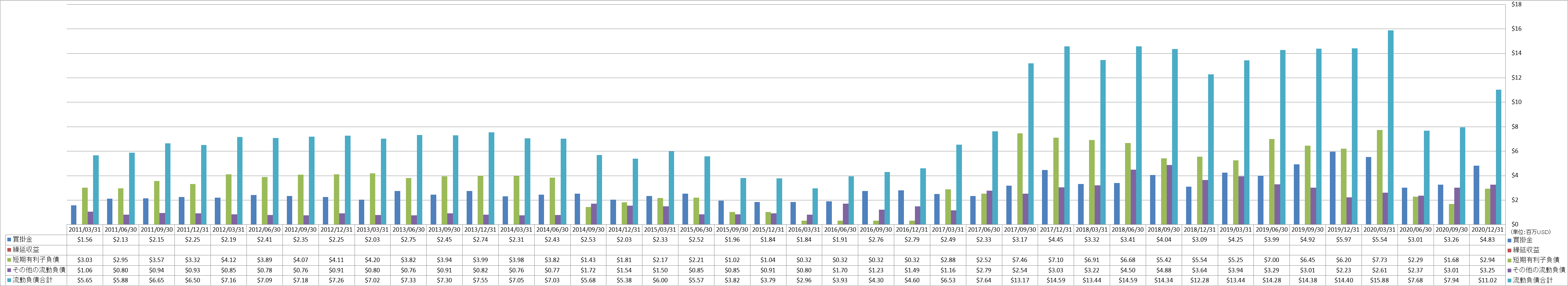Select the 2020/03/31 date column header
The height and width of the screenshot is (286, 1568).
[1380, 230]
